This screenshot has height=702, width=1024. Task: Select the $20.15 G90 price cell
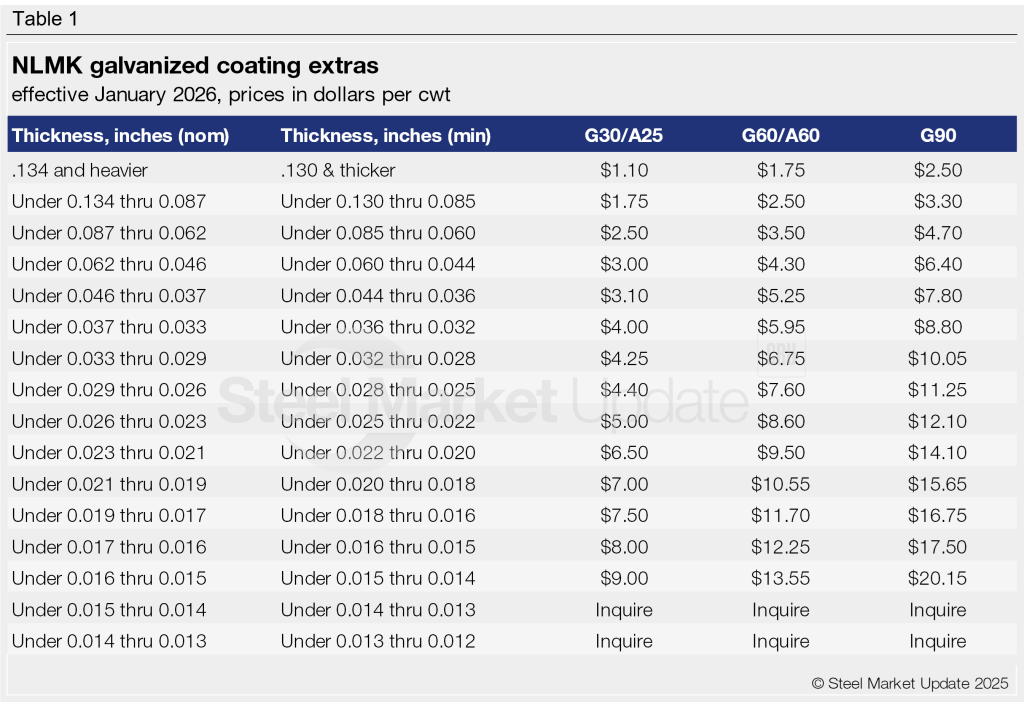coord(937,579)
